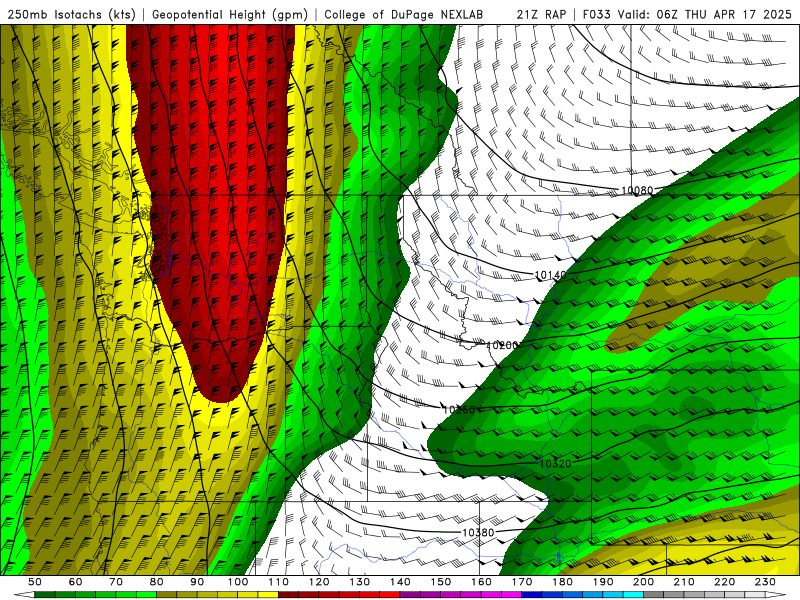Click the 'Geopotential Height (gpm)' title text

(230, 14)
